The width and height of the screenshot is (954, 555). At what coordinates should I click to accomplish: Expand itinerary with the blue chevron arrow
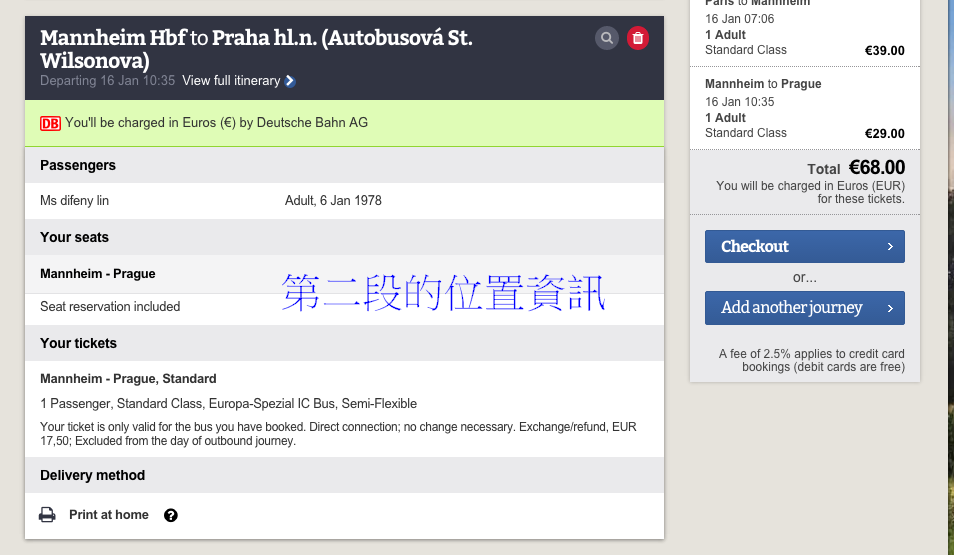pos(290,81)
